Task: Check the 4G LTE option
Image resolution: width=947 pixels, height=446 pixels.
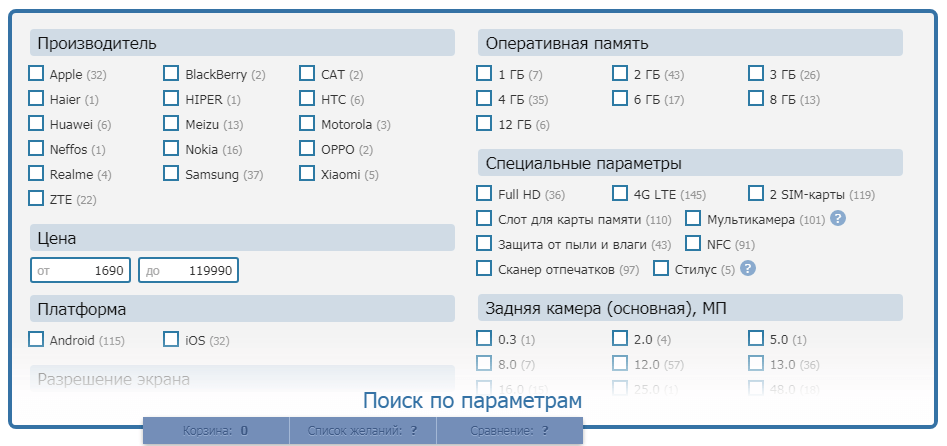Action: coord(621,194)
